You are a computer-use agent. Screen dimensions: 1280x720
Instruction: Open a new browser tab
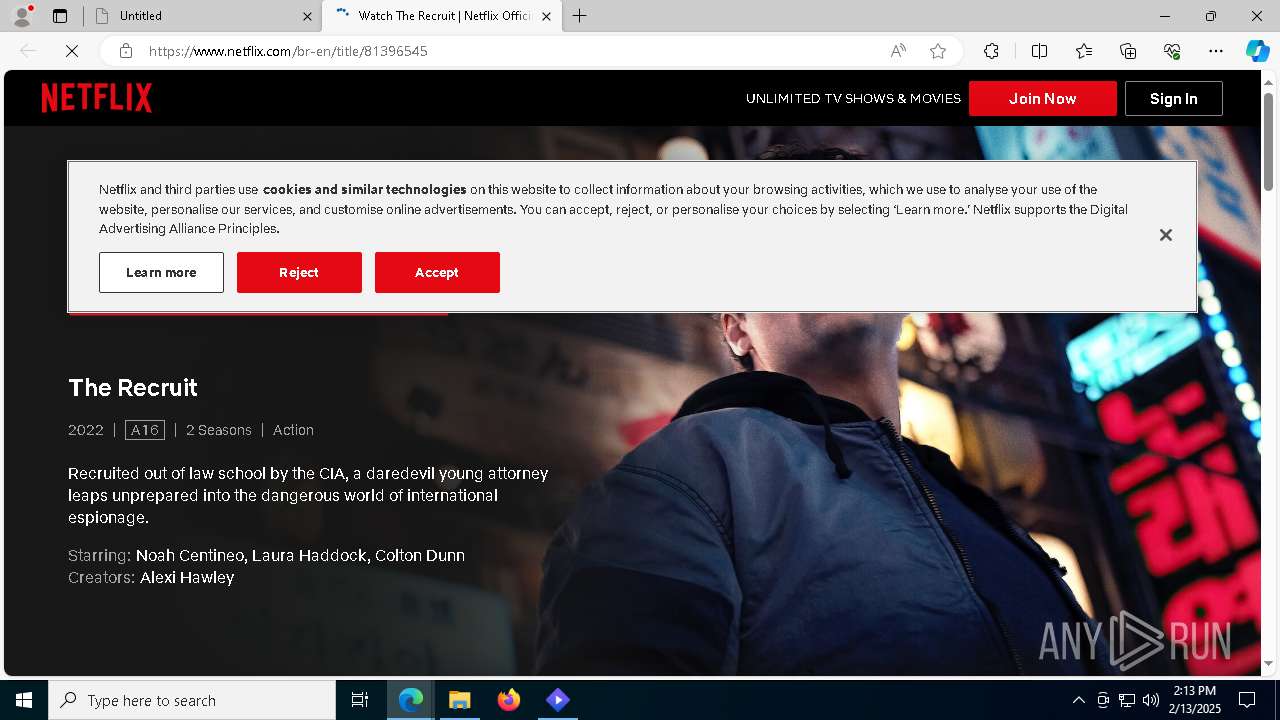[x=580, y=16]
